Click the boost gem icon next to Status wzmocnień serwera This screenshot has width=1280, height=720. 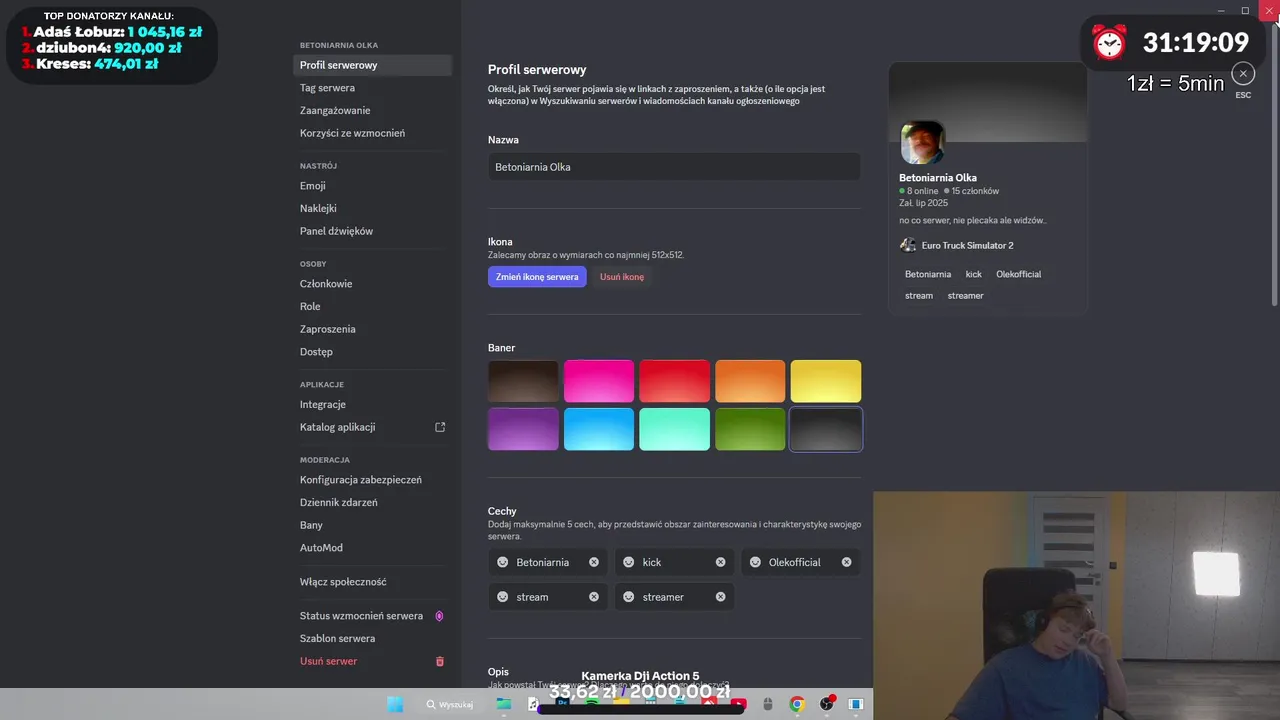[439, 616]
